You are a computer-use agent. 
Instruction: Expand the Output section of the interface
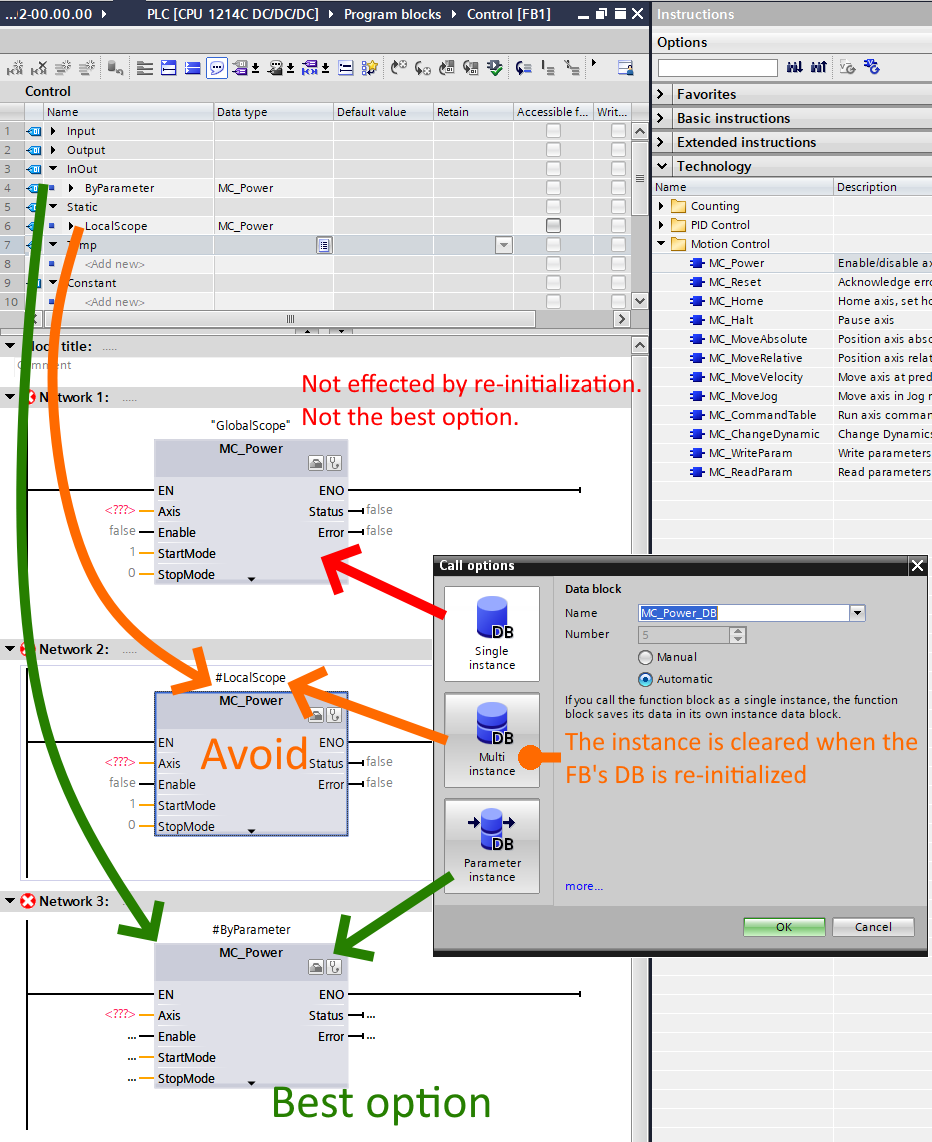(53, 149)
